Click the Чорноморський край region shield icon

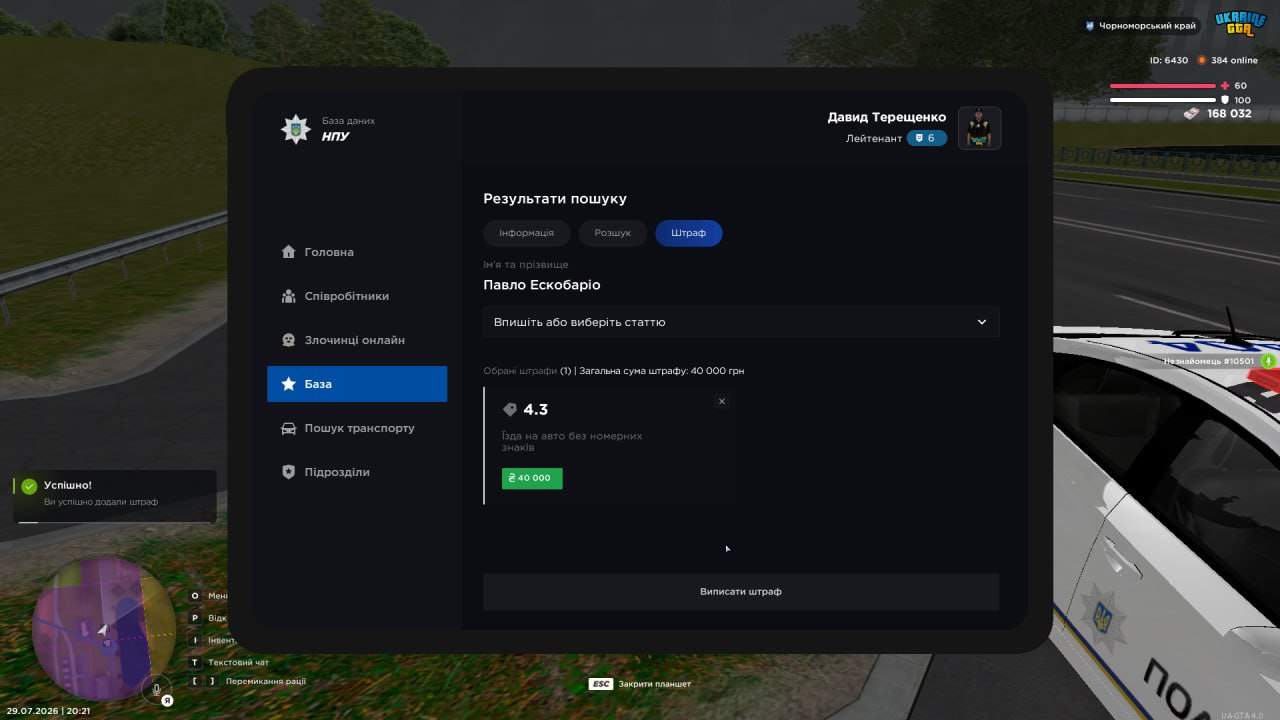(1089, 26)
